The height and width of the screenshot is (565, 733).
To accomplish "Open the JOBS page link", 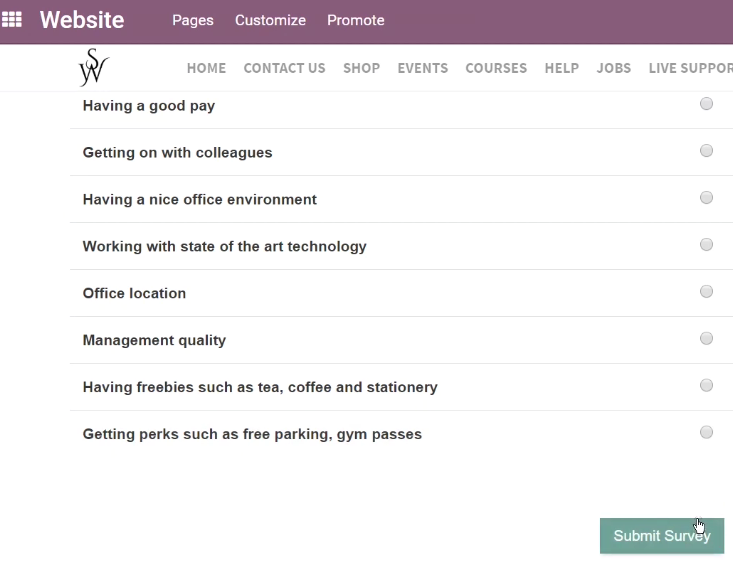I will click(x=613, y=68).
